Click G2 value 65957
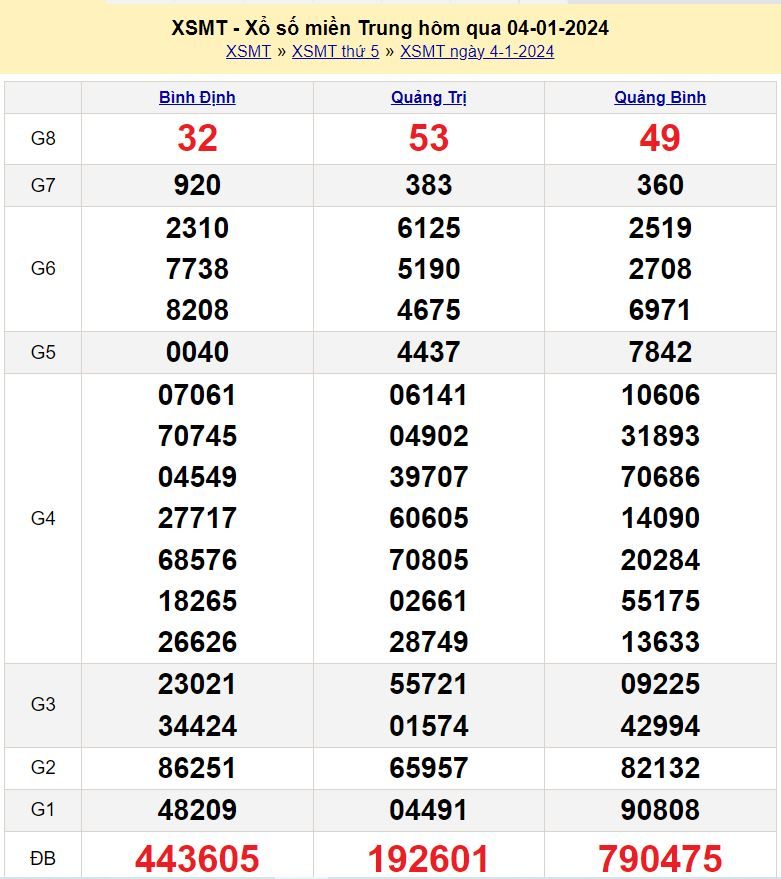This screenshot has width=781, height=879. [429, 768]
